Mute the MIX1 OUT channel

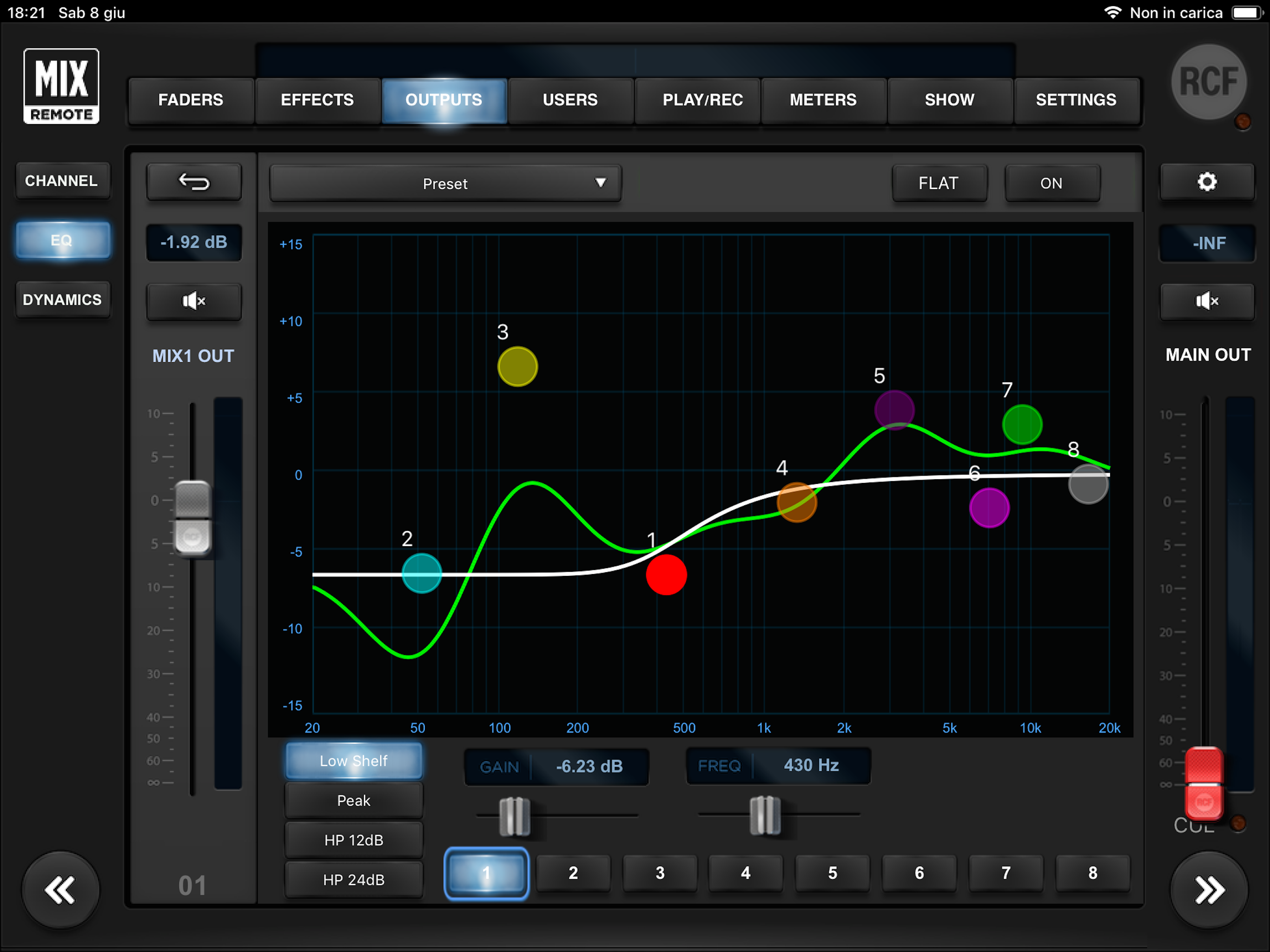click(x=193, y=301)
